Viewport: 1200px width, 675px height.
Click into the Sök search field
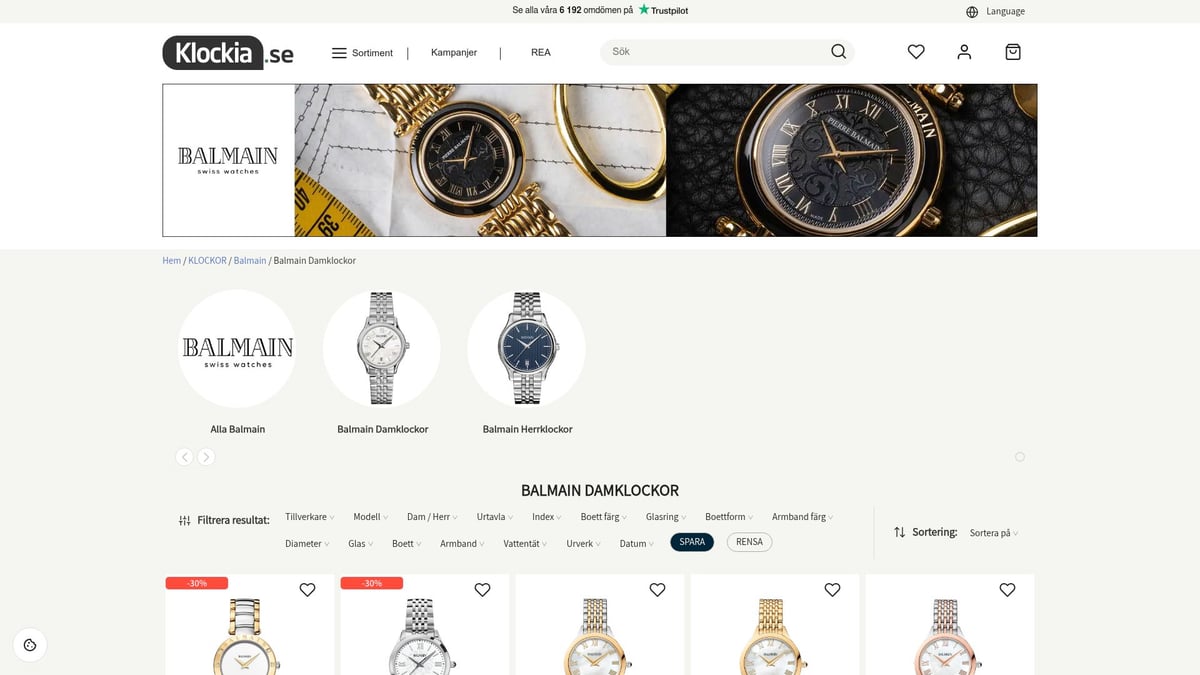[x=715, y=52]
